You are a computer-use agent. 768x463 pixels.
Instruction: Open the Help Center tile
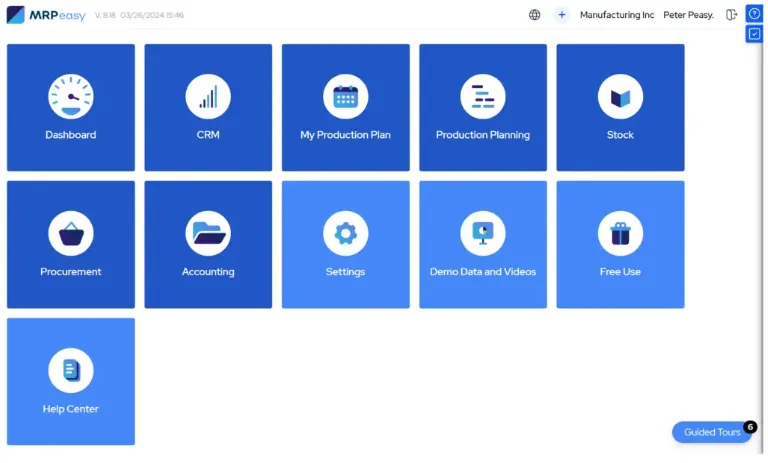[70, 381]
